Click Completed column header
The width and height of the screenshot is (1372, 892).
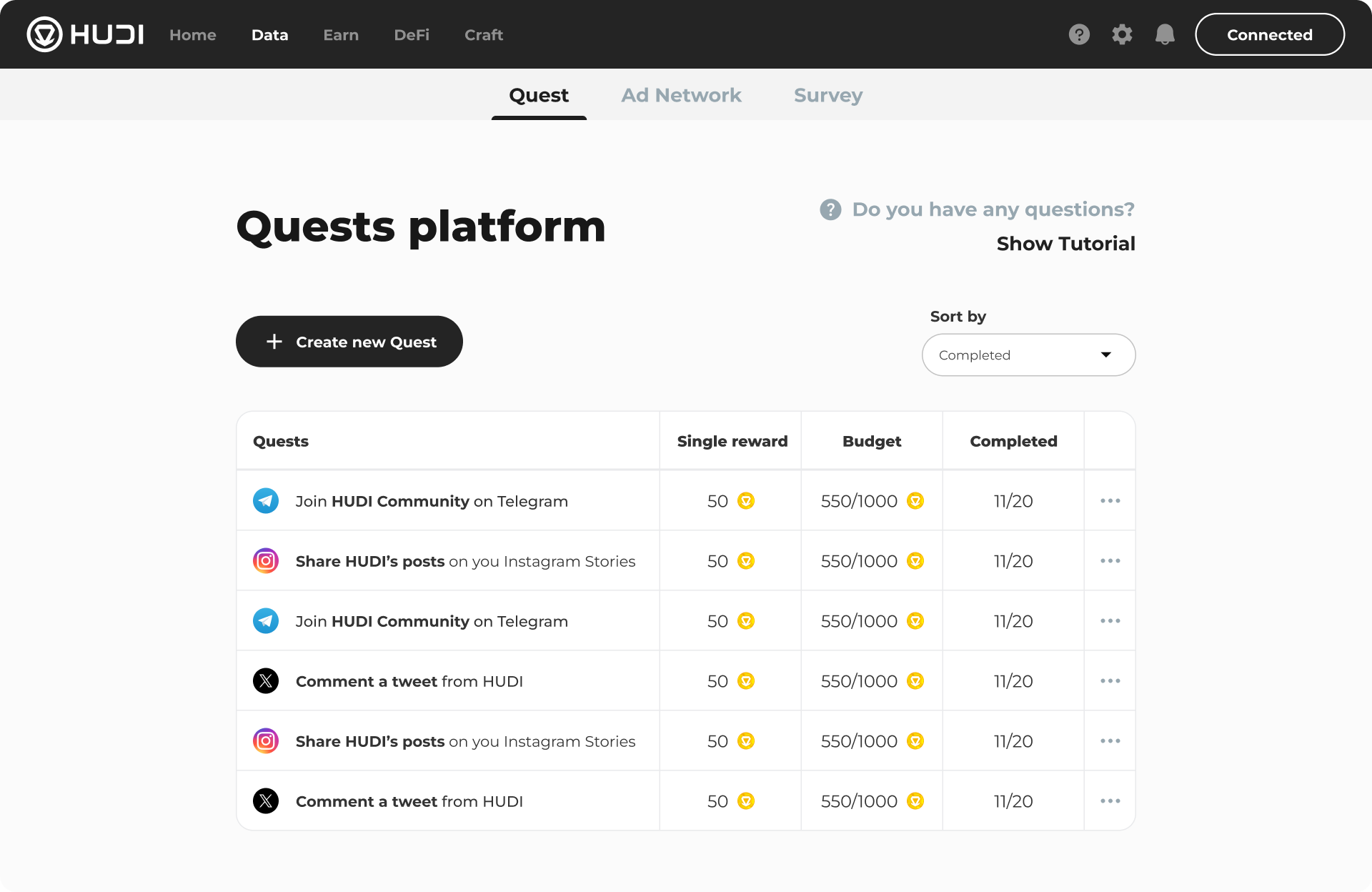[1013, 441]
